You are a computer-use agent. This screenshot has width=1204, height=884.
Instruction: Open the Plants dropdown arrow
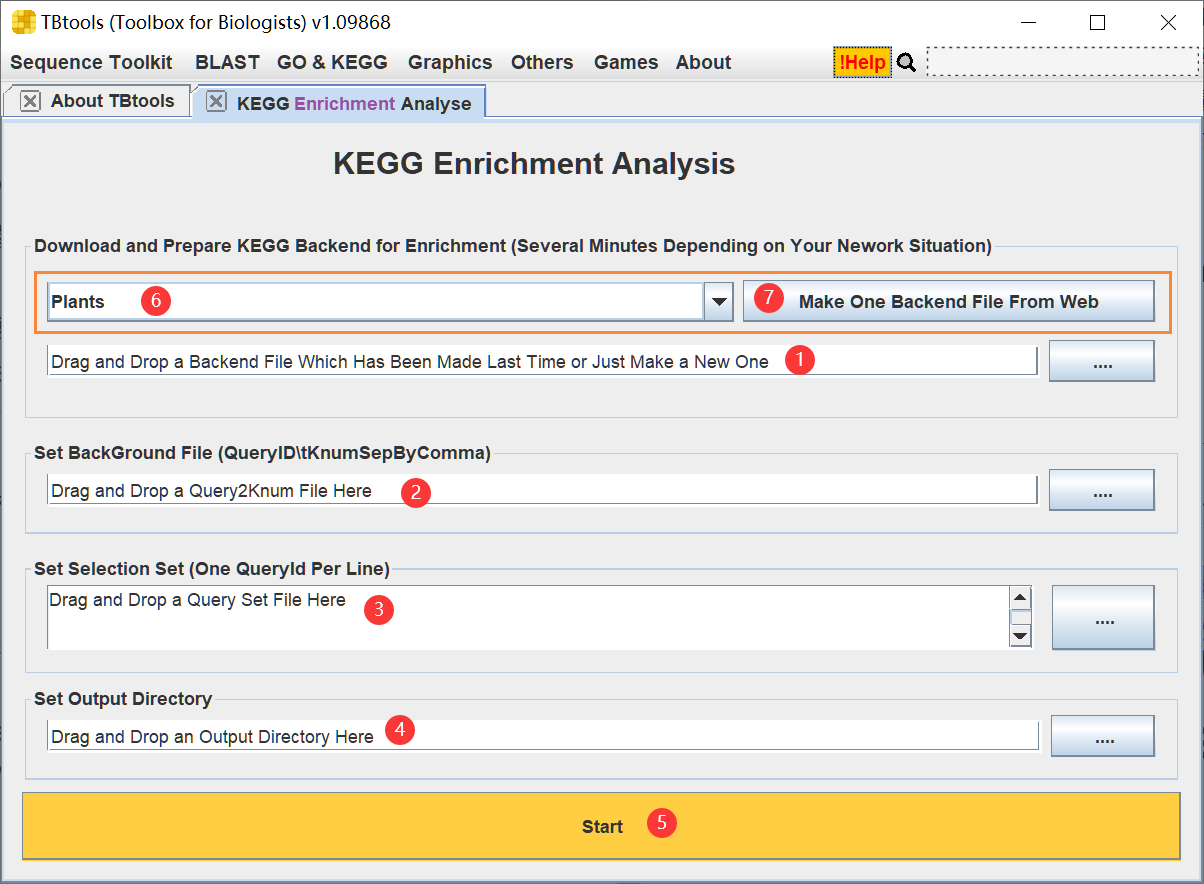(718, 301)
